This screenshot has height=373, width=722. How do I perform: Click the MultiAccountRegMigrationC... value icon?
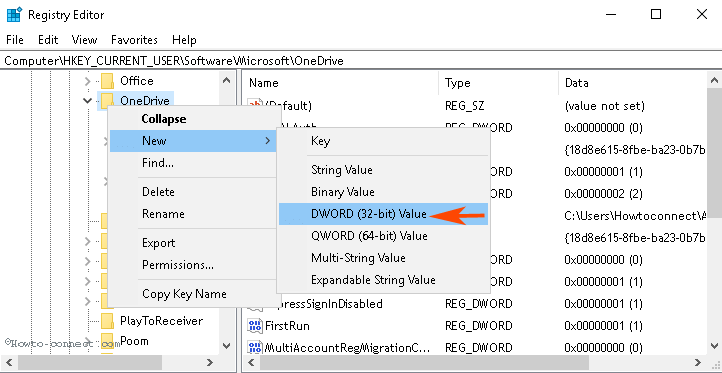point(255,347)
